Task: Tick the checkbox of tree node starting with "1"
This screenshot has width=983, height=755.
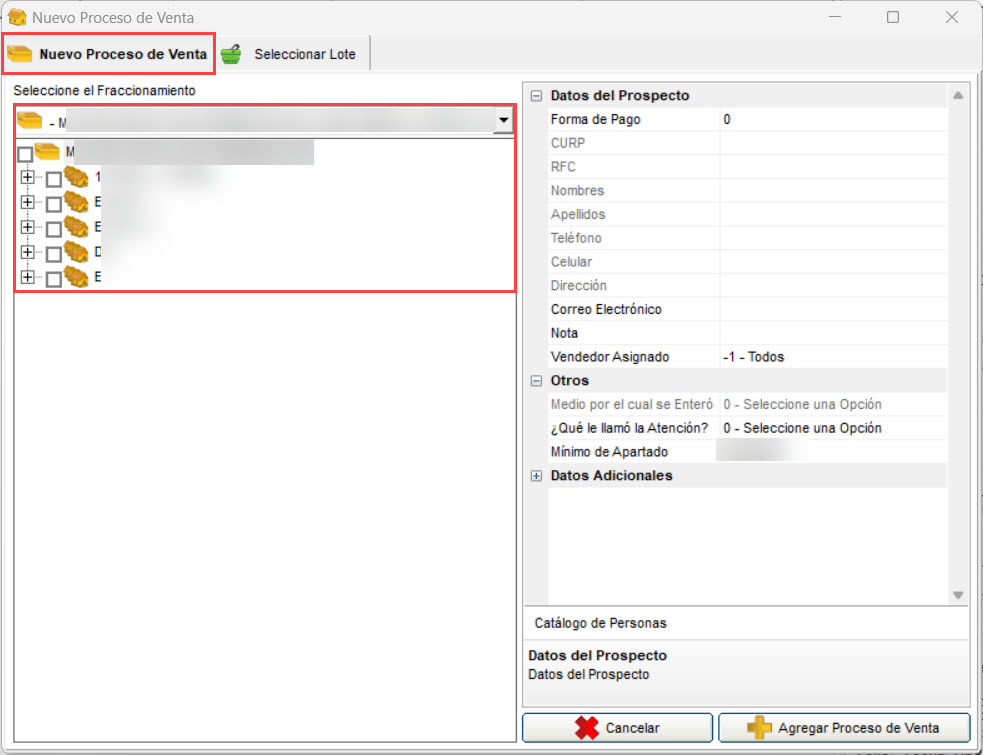Action: (54, 180)
